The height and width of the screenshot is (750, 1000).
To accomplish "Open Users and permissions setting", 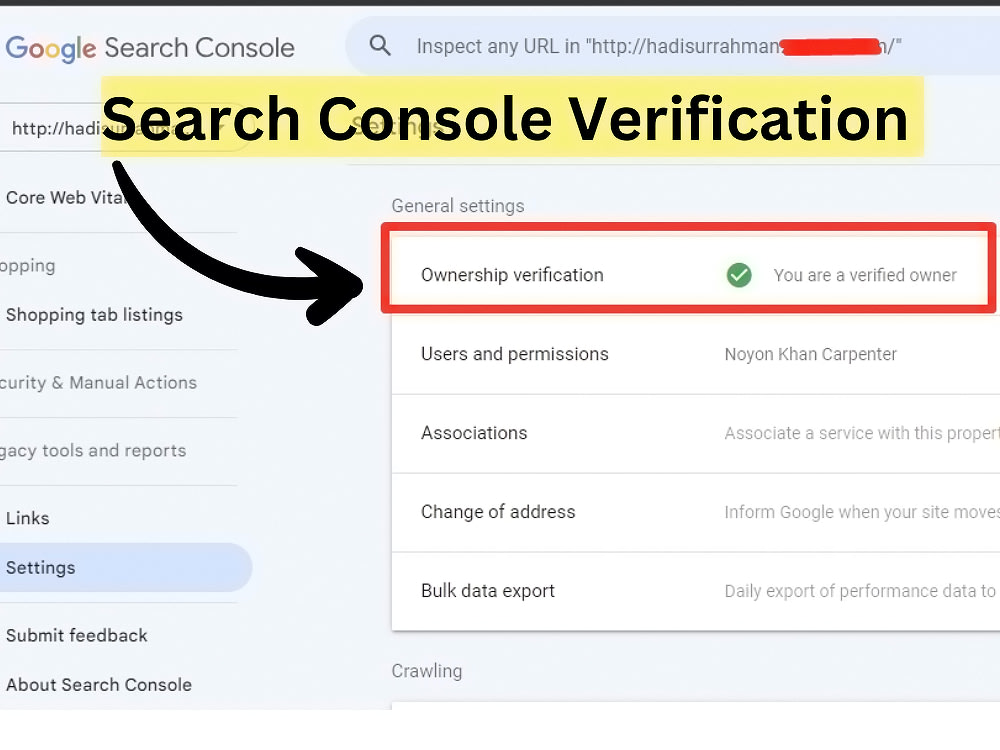I will [696, 355].
